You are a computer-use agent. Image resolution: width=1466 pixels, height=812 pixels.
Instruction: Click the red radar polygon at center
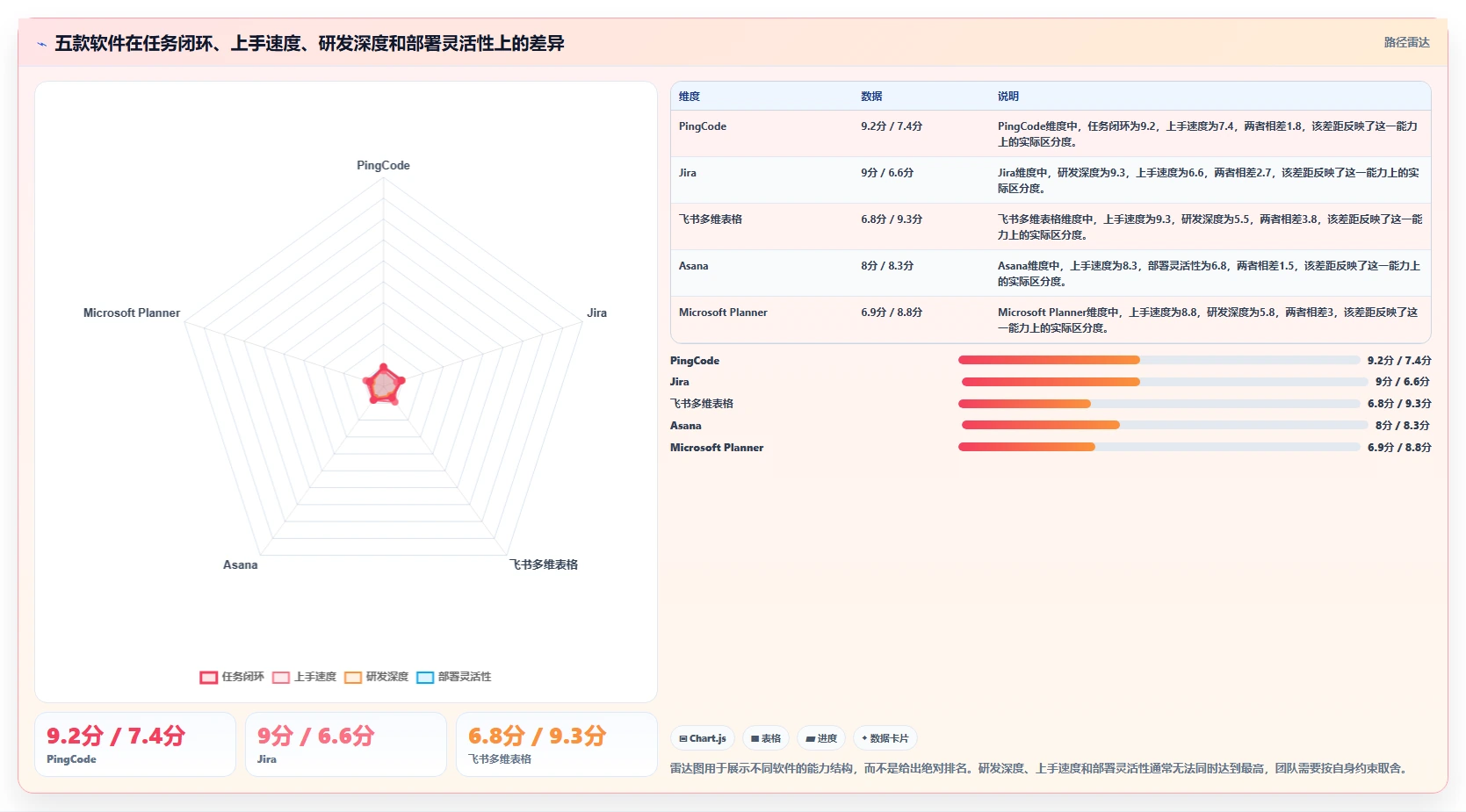384,384
